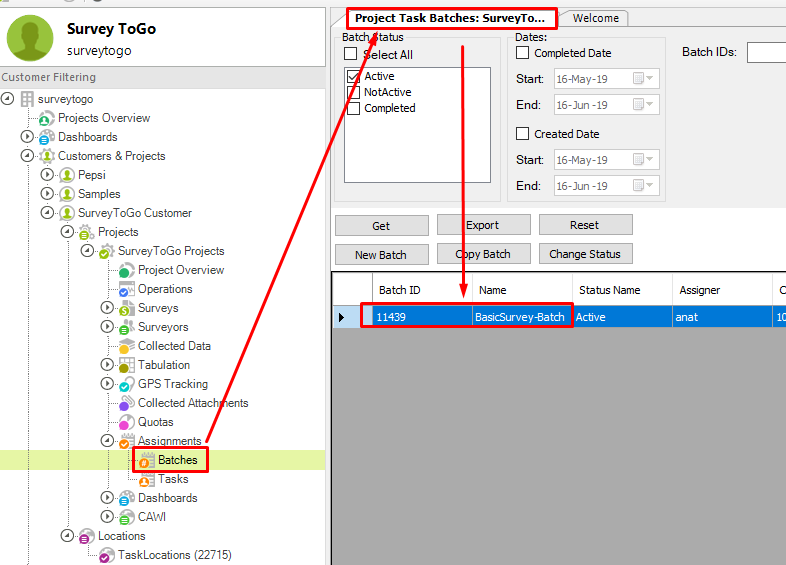Enable the Created Date filter checkbox
This screenshot has width=786, height=565.
522,133
